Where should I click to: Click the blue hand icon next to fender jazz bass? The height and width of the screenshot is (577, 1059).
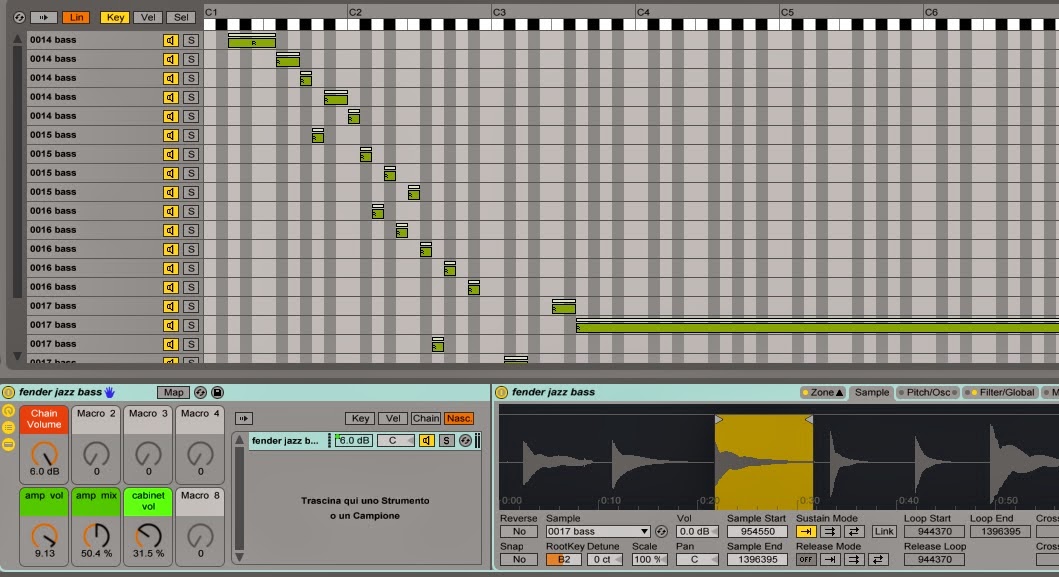tap(109, 392)
